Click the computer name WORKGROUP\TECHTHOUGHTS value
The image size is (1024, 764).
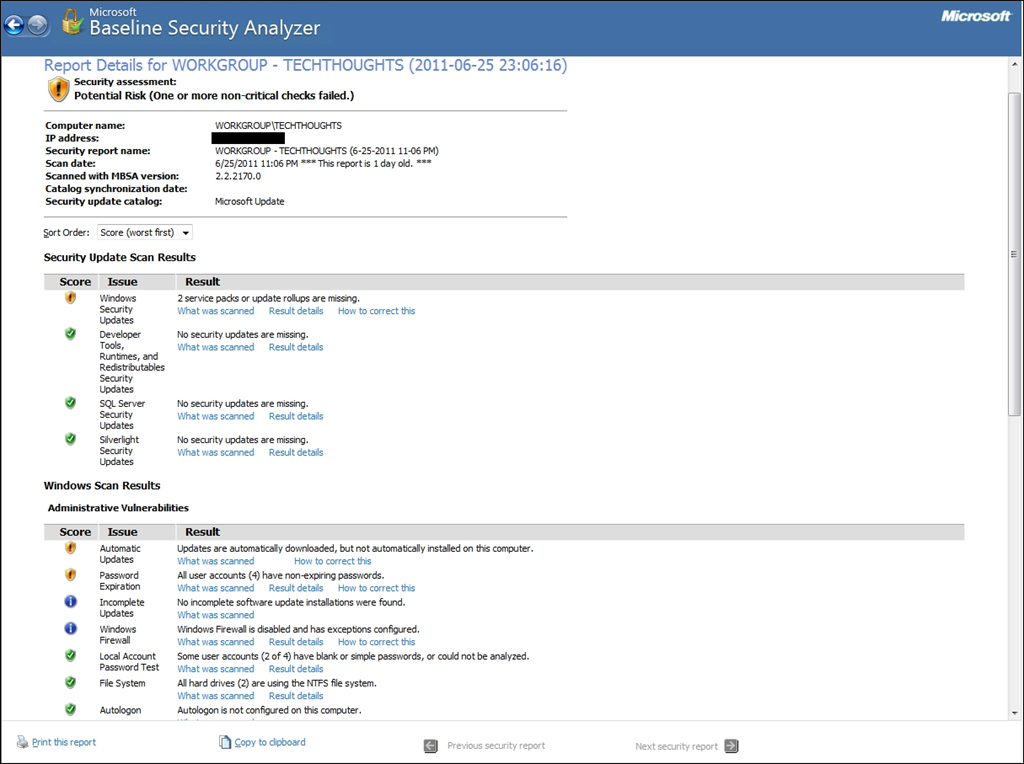278,125
